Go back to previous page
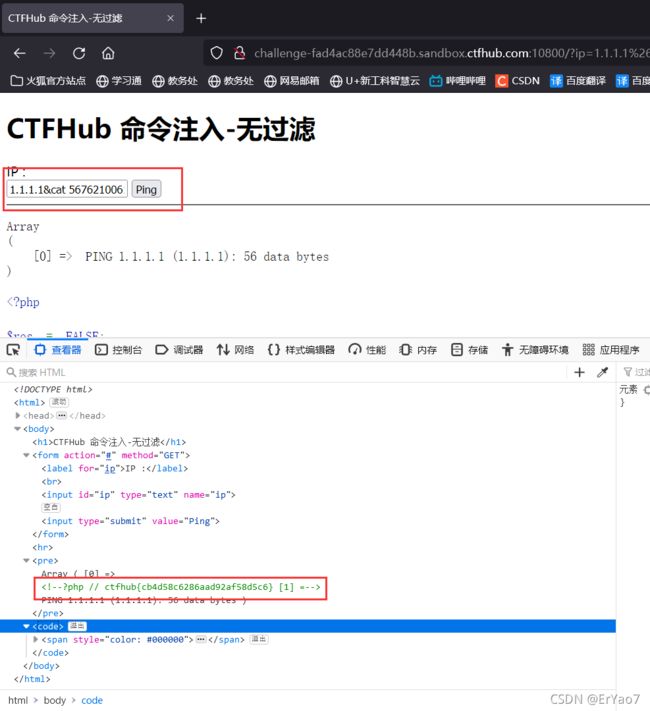The width and height of the screenshot is (650, 711). (x=20, y=54)
